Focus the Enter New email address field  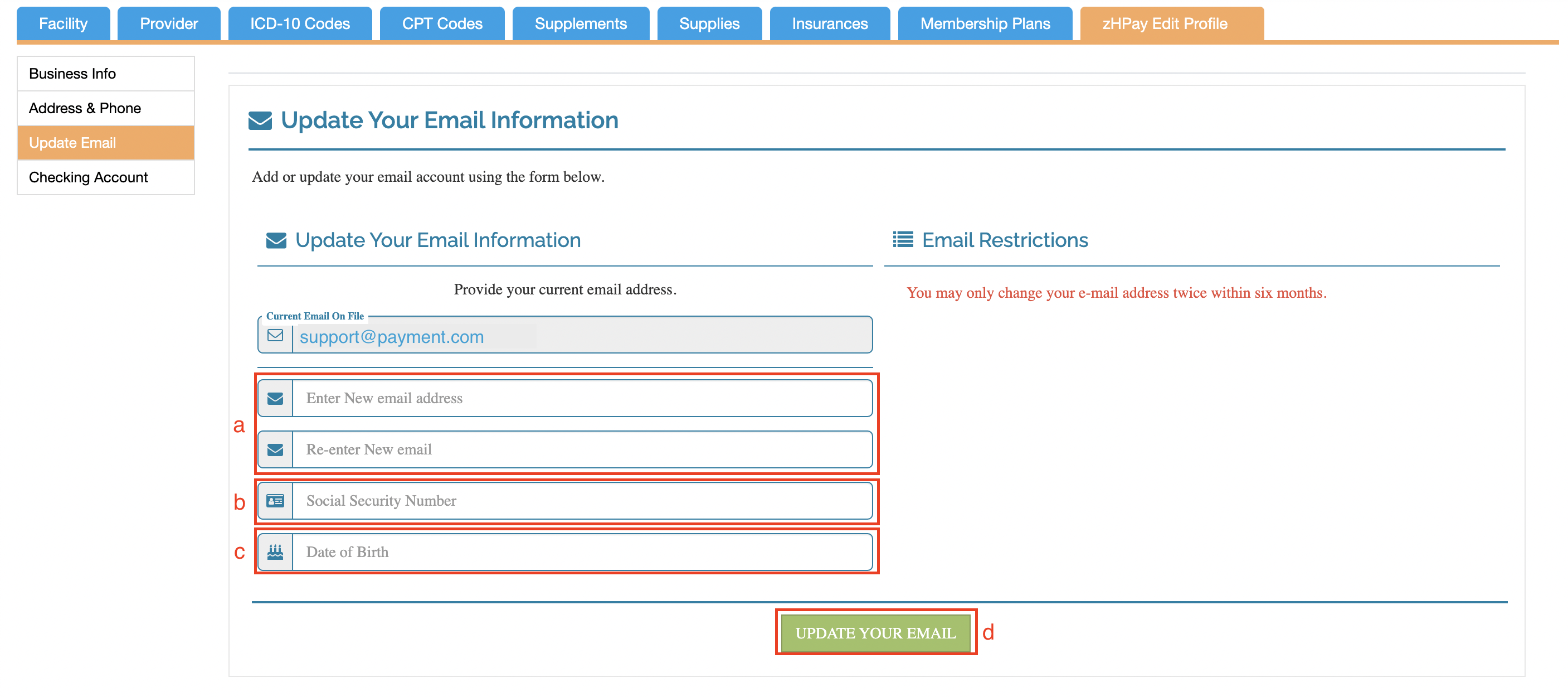pos(581,399)
